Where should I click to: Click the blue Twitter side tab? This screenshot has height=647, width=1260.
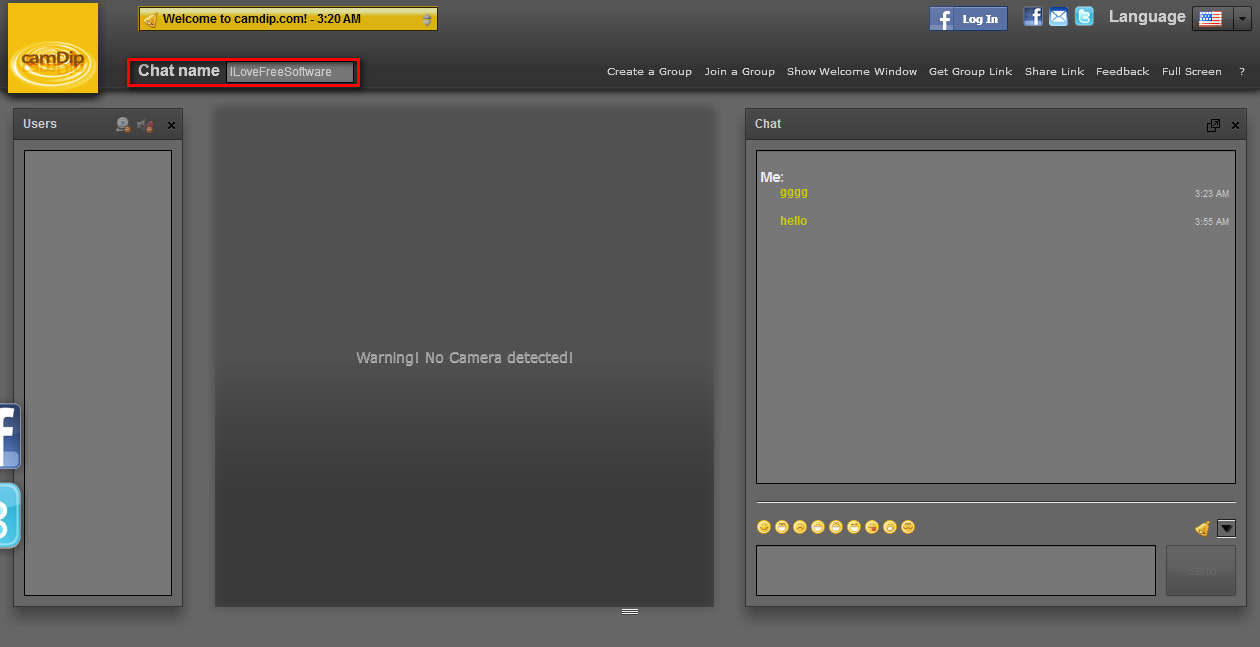pos(8,515)
